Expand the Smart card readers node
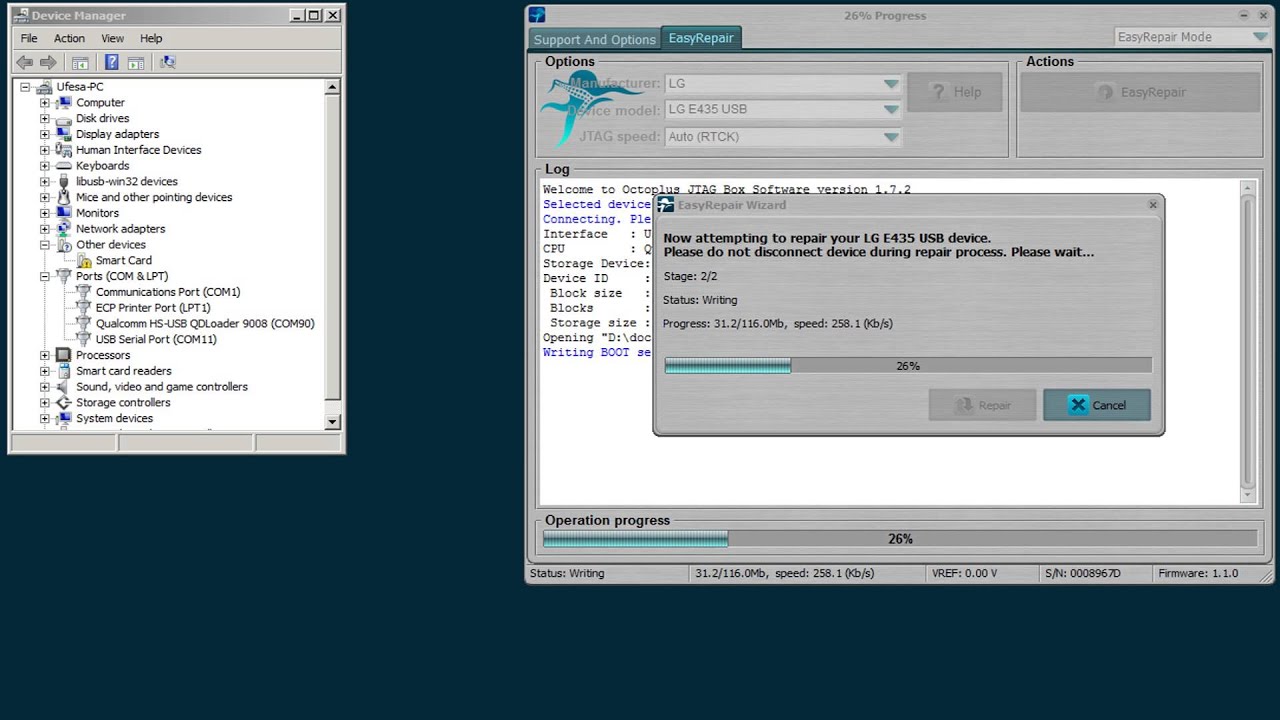 pos(44,371)
